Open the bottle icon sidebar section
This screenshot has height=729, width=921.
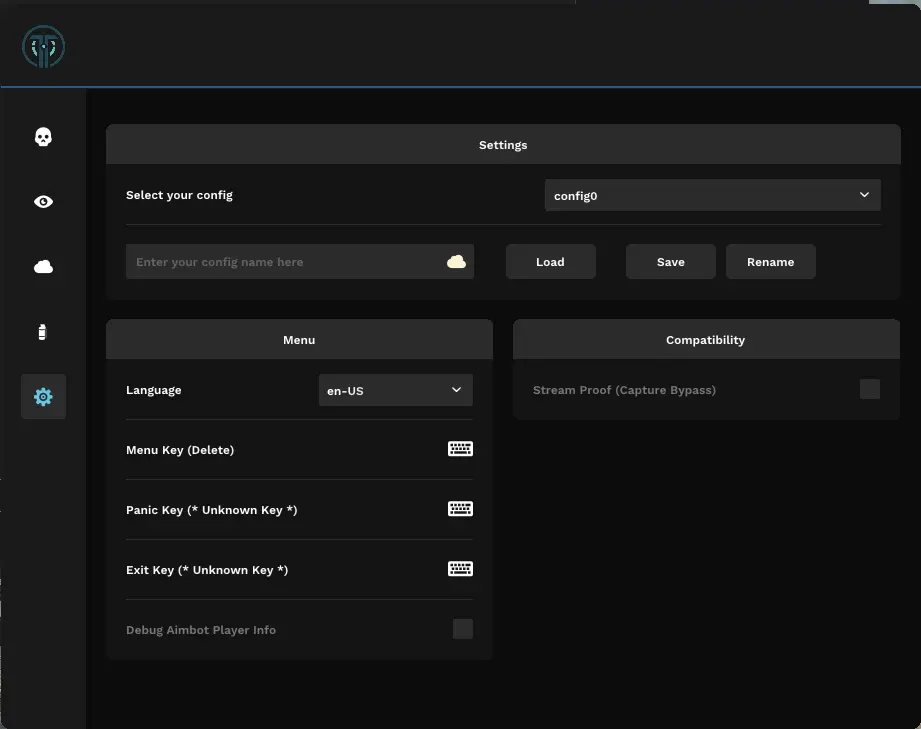click(42, 332)
